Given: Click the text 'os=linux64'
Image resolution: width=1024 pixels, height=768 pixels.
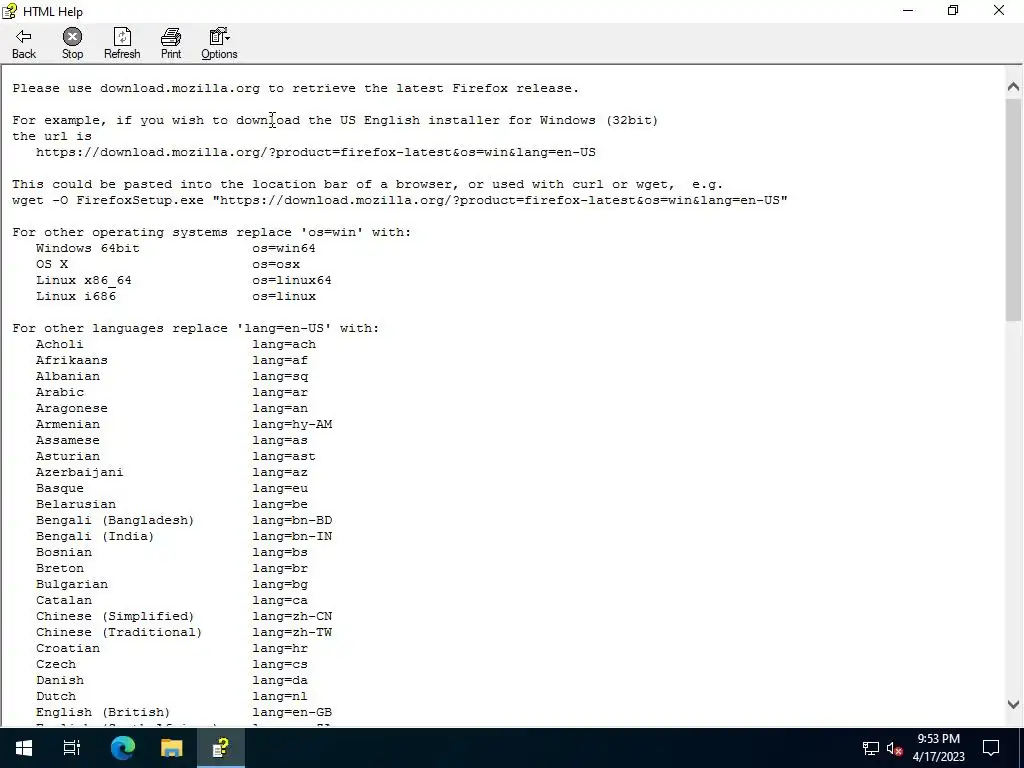Looking at the screenshot, I should 292,280.
